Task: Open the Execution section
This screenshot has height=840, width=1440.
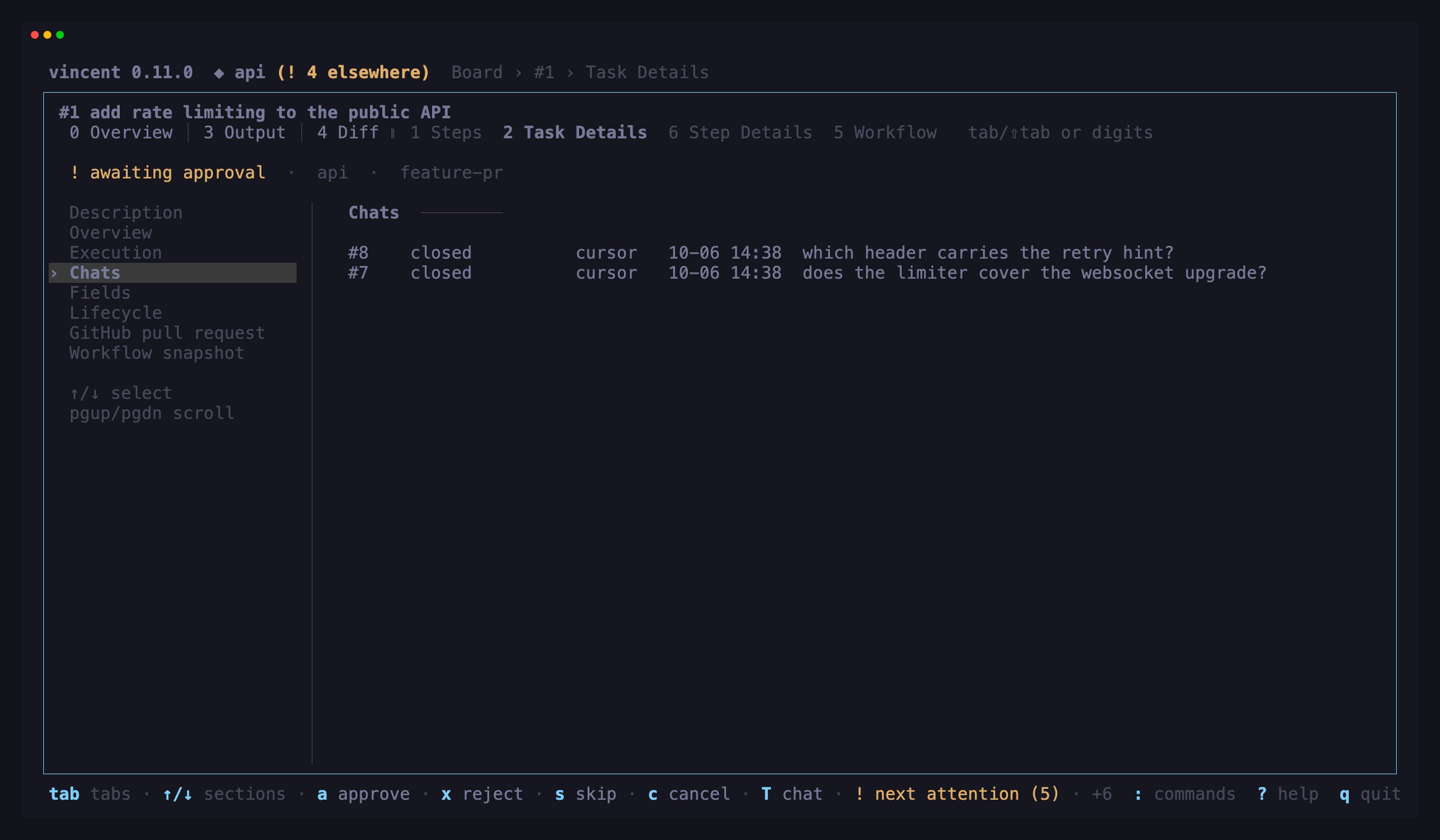Action: pos(116,253)
